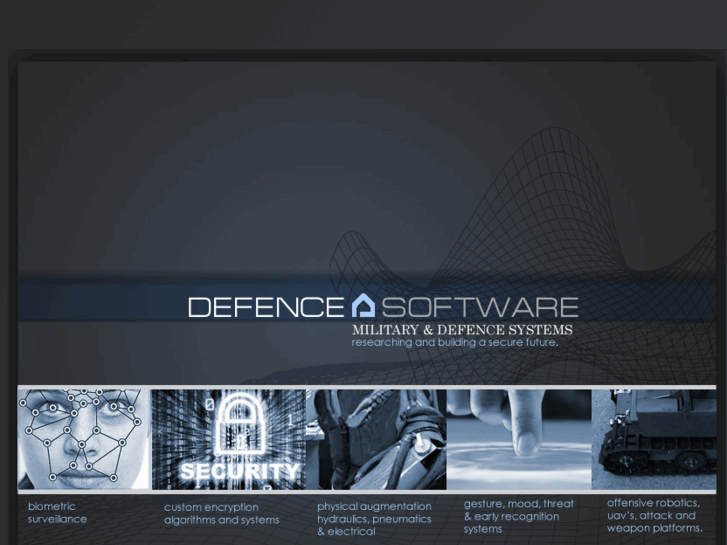Click the DEFENCE wordmark text
Viewport: 727px width, 545px height.
266,307
